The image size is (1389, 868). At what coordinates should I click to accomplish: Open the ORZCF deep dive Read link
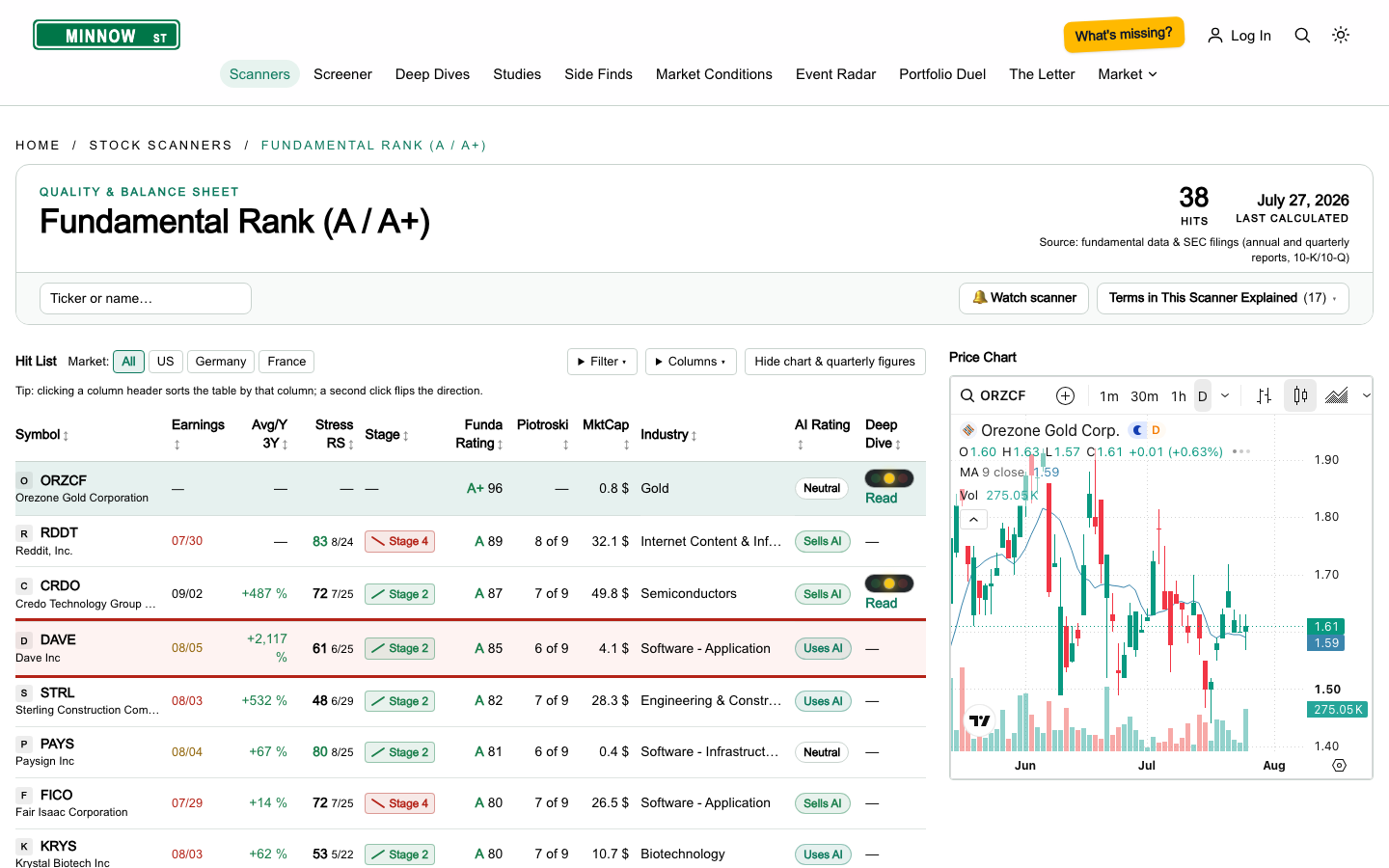tap(882, 499)
